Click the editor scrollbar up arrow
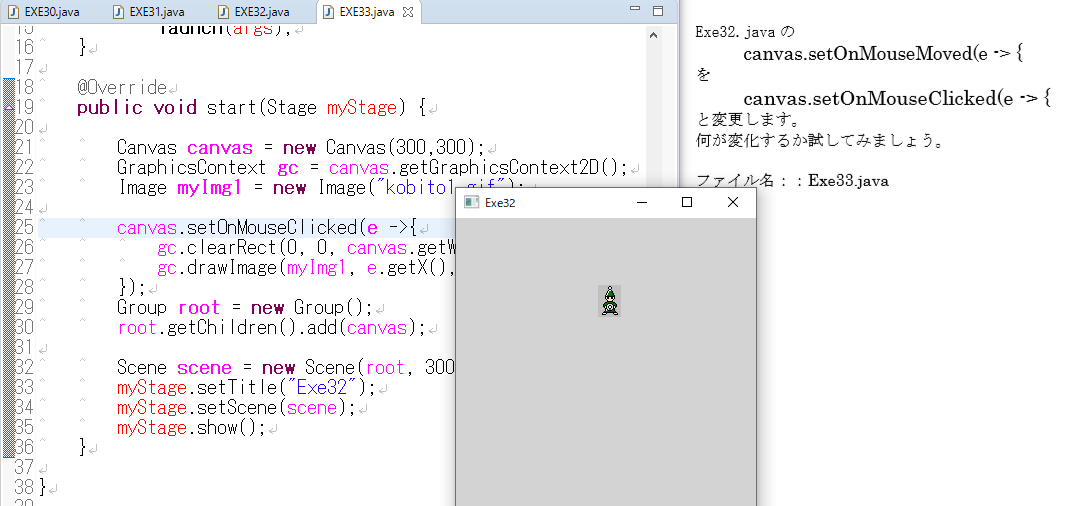 click(x=653, y=35)
